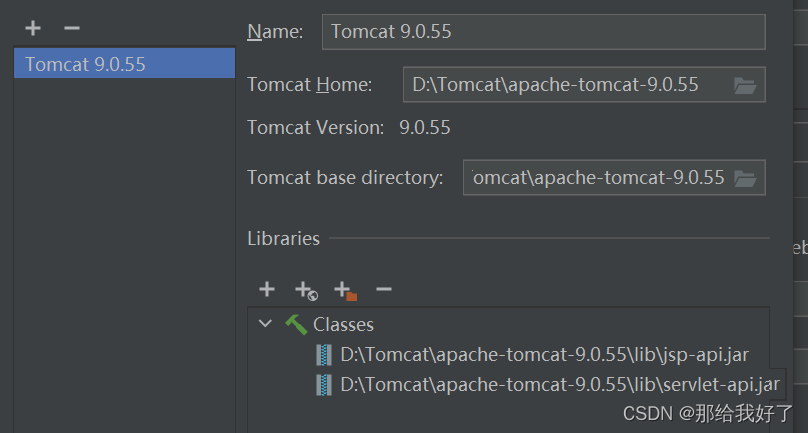The height and width of the screenshot is (433, 808).
Task: Click the Name label
Action: tap(275, 31)
